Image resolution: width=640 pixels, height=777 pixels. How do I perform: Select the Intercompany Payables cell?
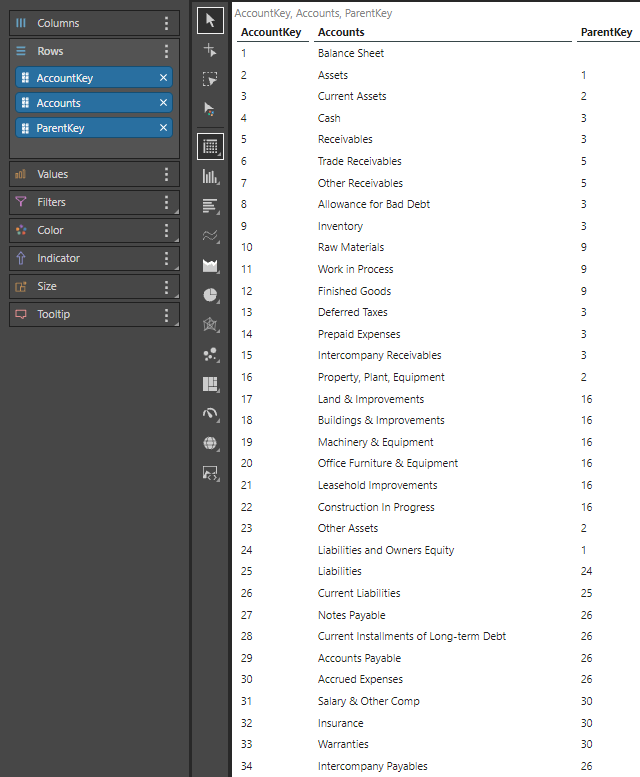pos(373,766)
